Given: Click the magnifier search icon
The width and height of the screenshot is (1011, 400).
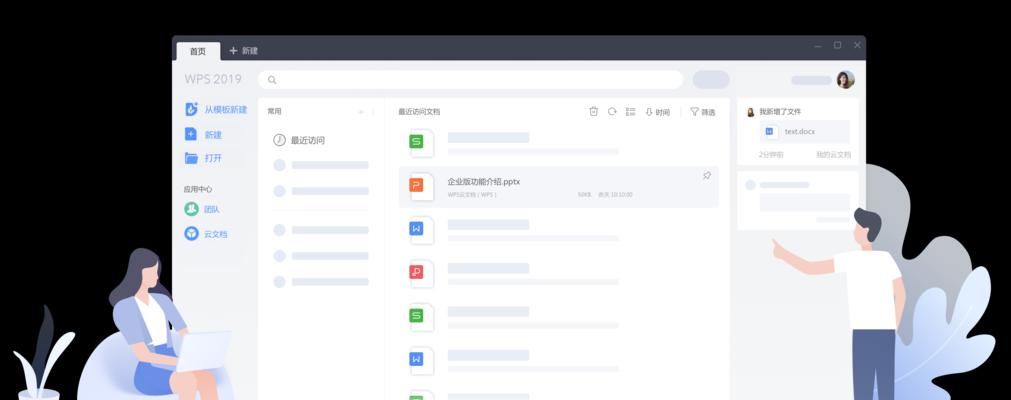Looking at the screenshot, I should (x=272, y=80).
